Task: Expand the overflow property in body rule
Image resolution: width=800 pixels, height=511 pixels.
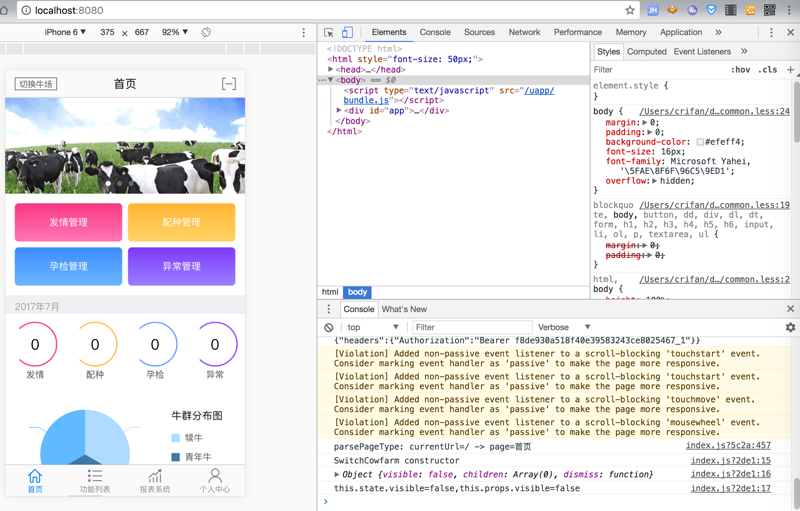Action: coord(655,181)
